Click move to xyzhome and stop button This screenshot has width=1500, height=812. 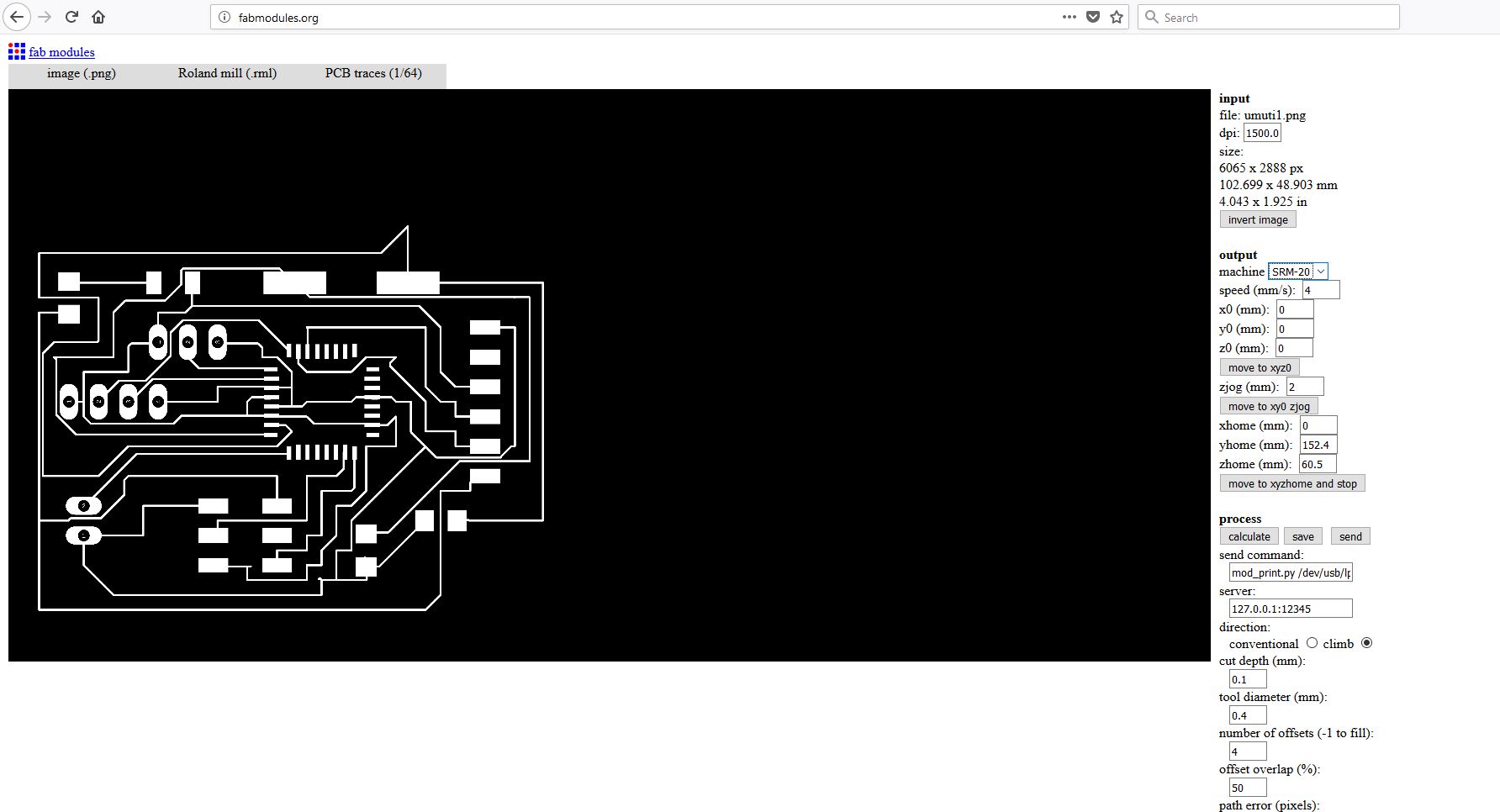pyautogui.click(x=1292, y=483)
